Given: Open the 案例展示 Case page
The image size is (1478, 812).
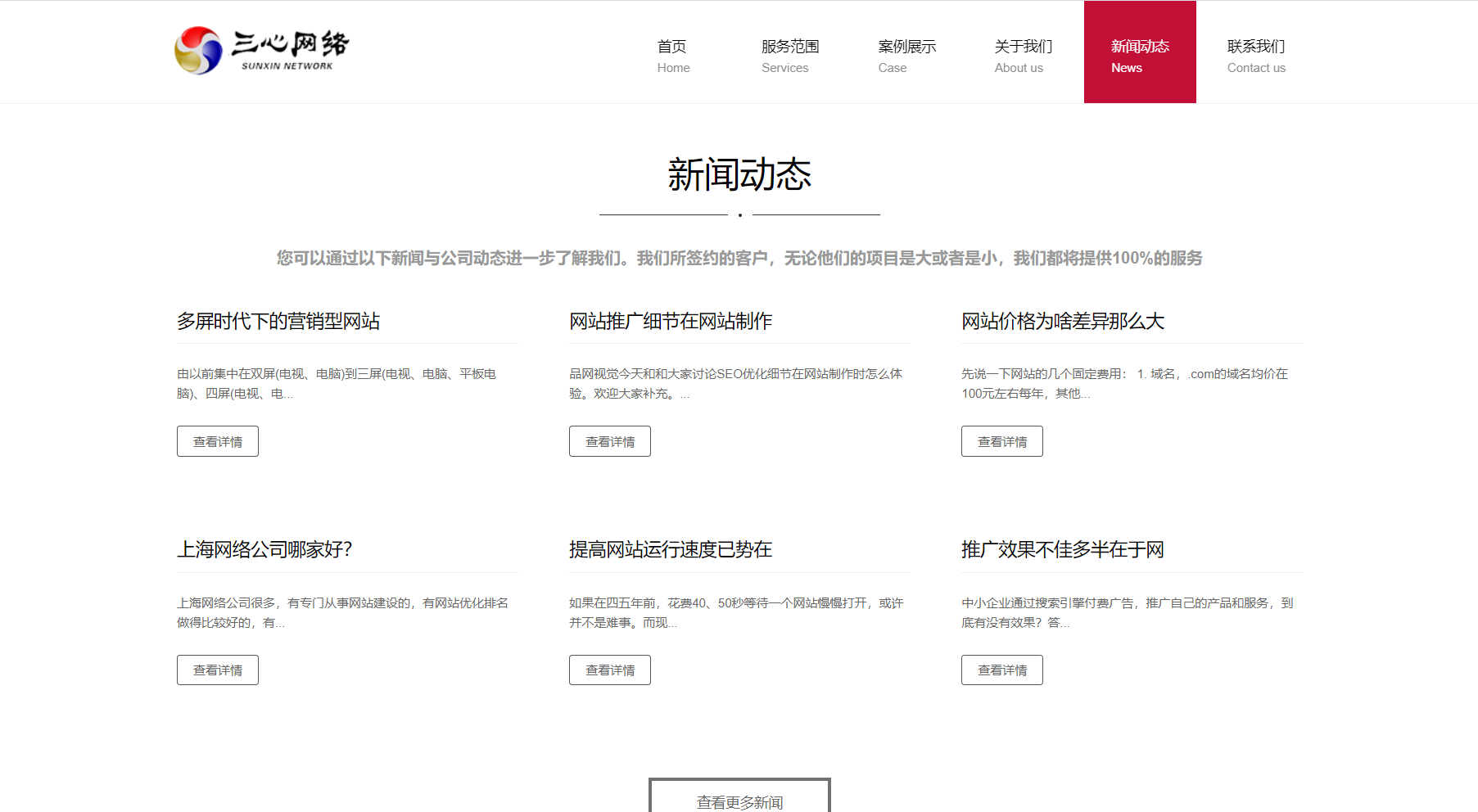Looking at the screenshot, I should point(906,56).
